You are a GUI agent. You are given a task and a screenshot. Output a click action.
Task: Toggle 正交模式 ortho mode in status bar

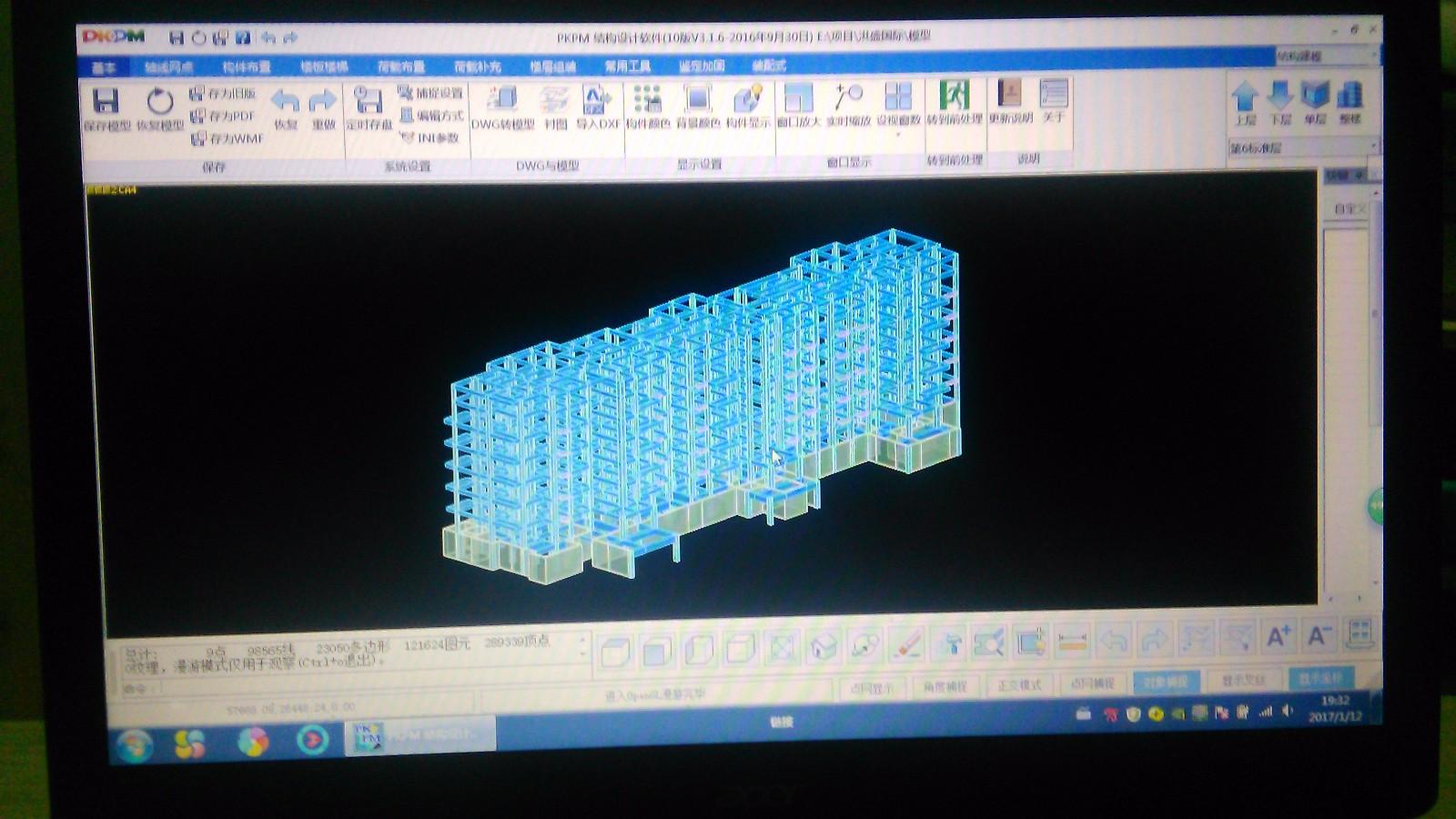(x=1018, y=685)
